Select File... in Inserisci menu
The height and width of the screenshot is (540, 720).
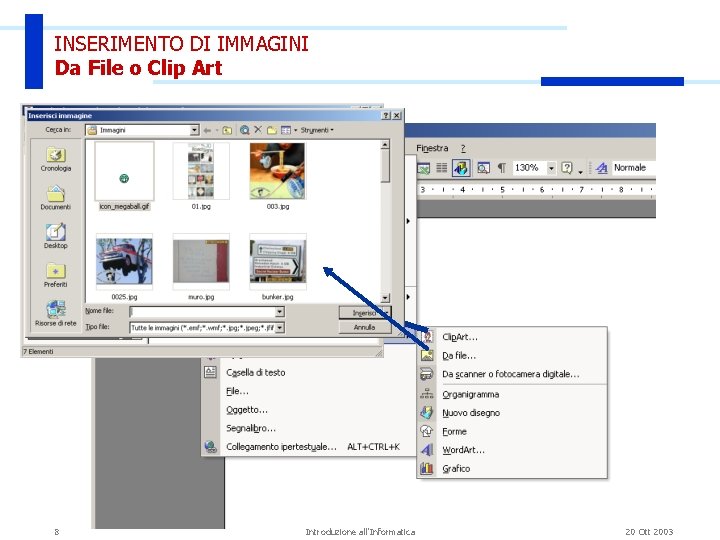(308, 391)
